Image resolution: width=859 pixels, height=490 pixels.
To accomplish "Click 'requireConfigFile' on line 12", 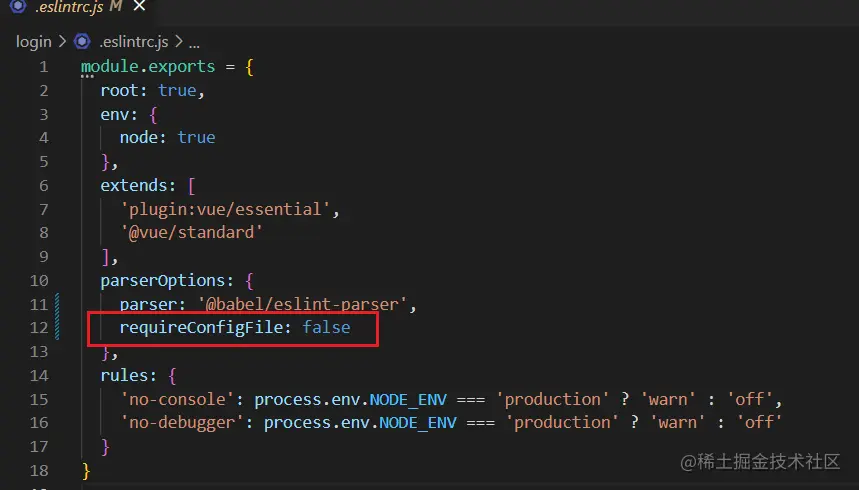I will point(201,328).
